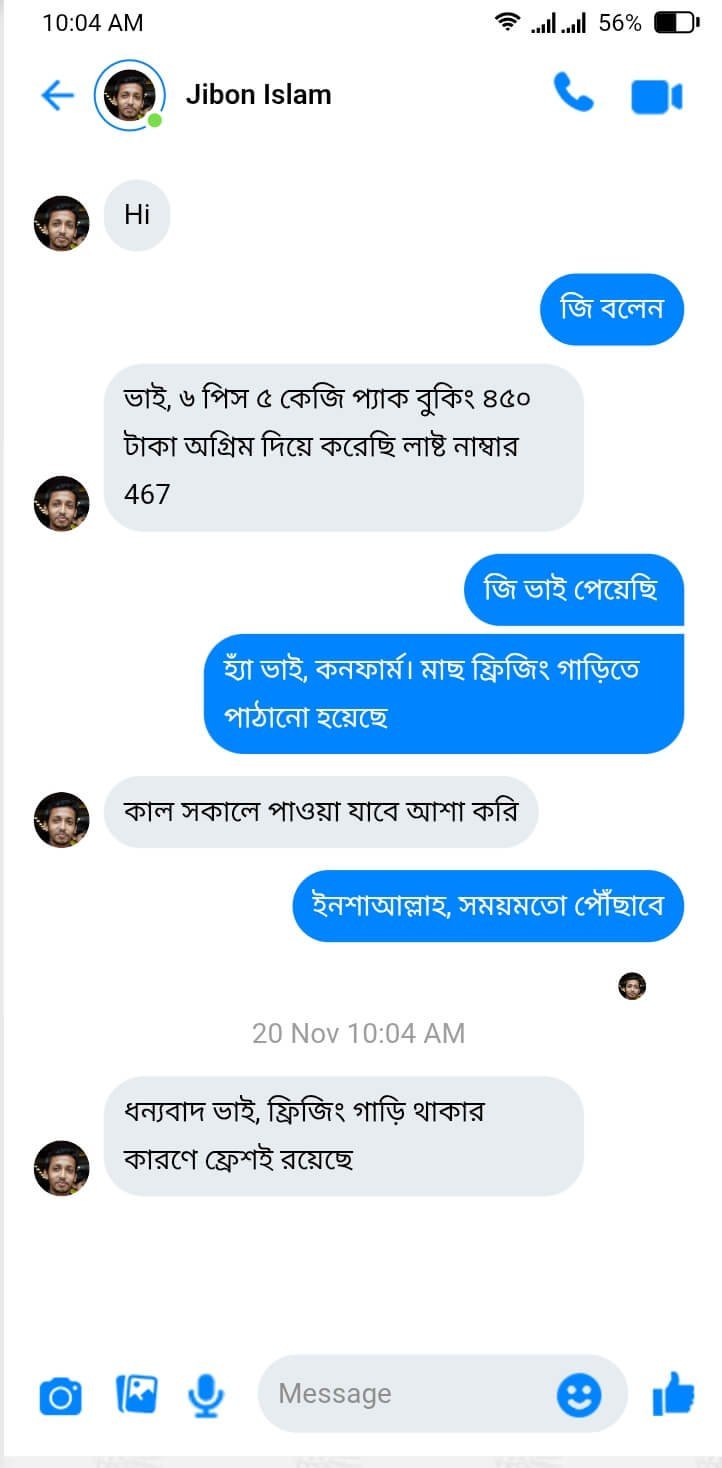Tap the back arrow icon
The height and width of the screenshot is (1468, 722).
[57, 95]
